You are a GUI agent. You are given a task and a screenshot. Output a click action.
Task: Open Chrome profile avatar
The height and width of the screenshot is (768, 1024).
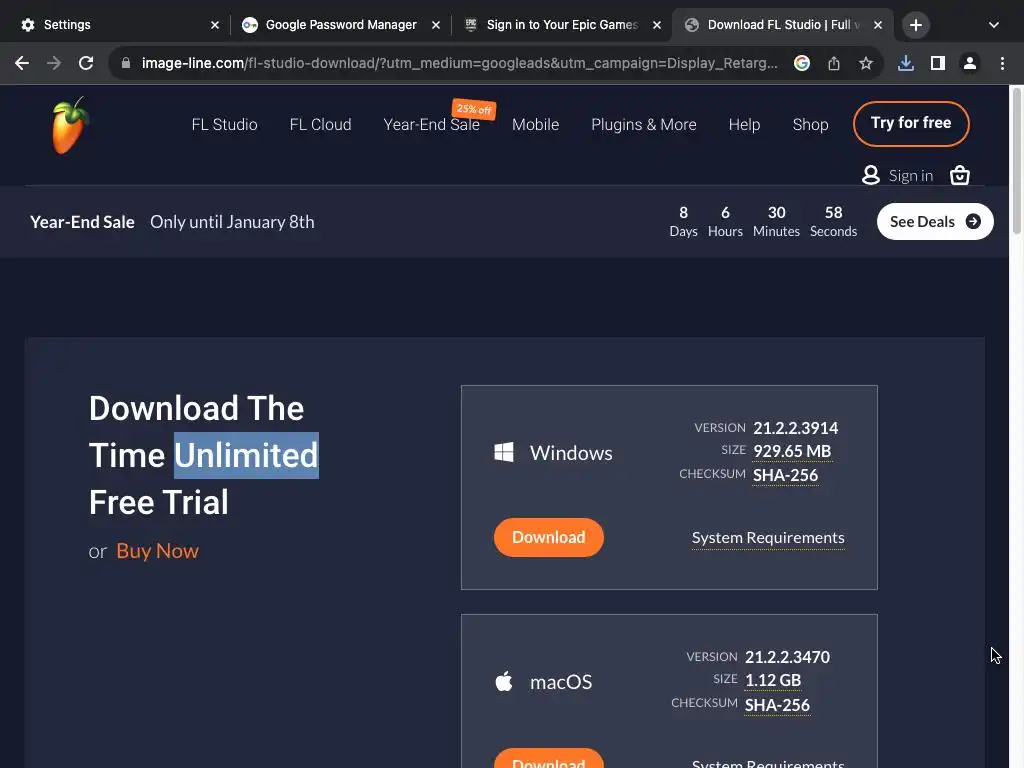(x=970, y=63)
